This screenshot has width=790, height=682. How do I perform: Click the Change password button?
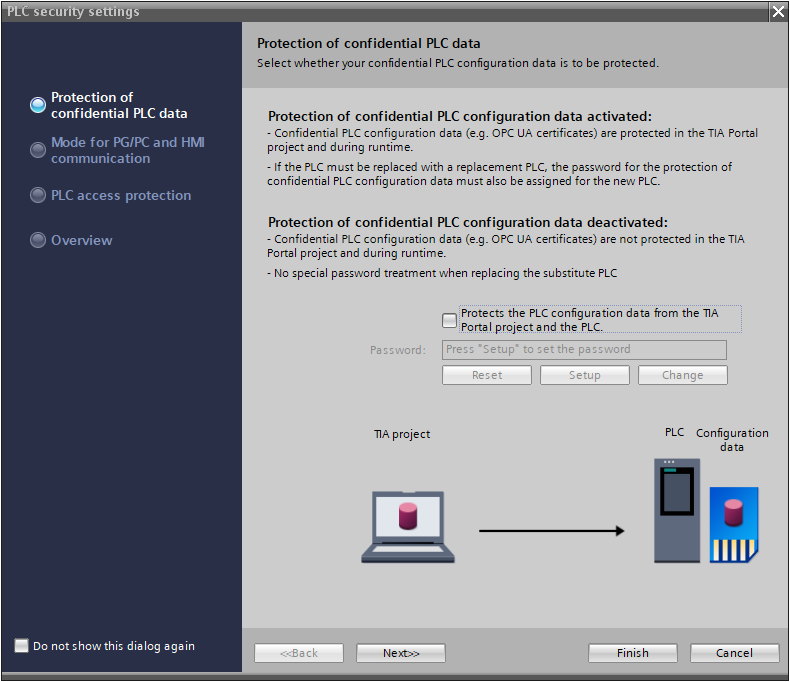(683, 375)
